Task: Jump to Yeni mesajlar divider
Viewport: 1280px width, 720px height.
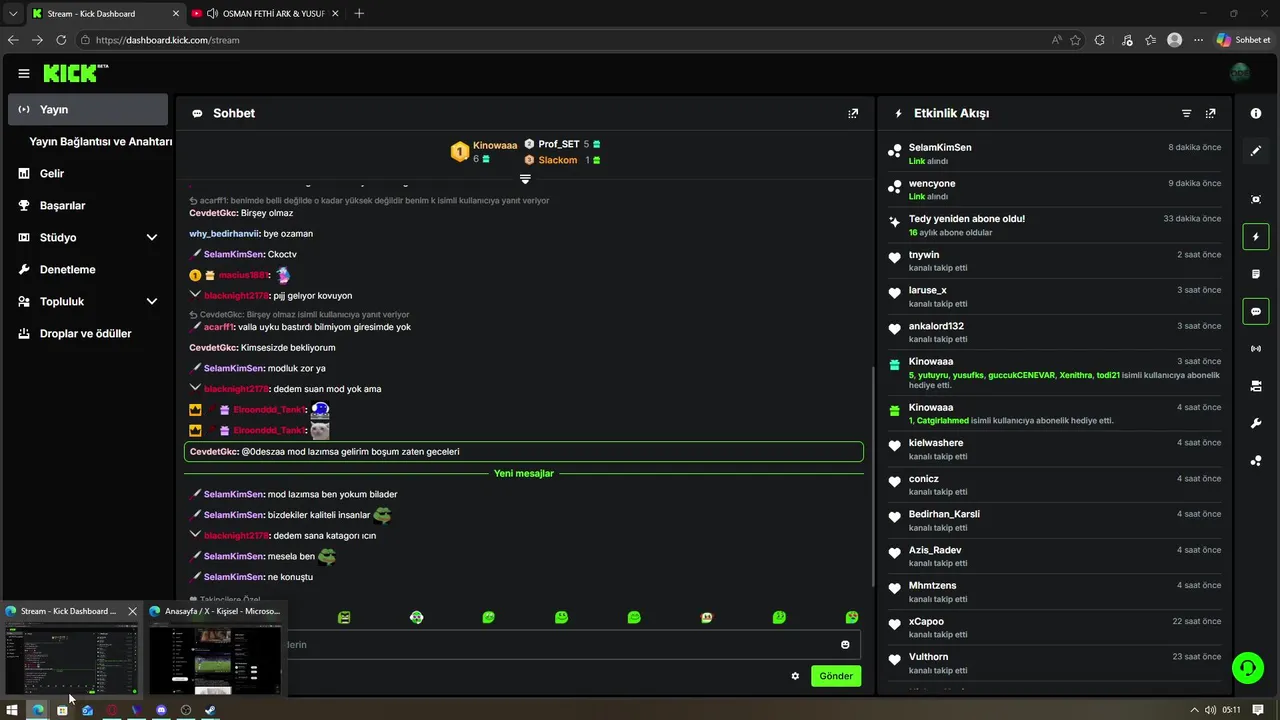Action: pos(524,473)
